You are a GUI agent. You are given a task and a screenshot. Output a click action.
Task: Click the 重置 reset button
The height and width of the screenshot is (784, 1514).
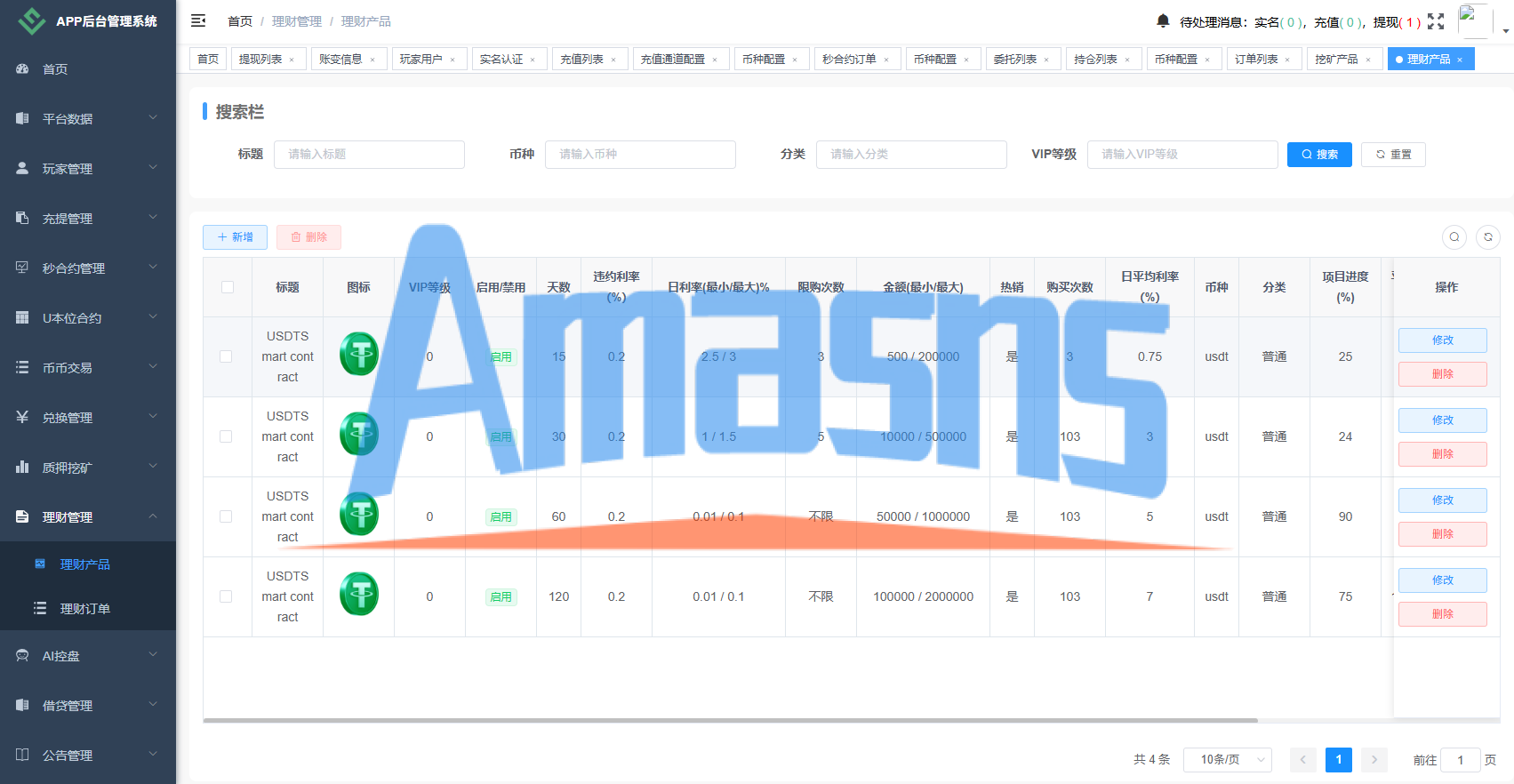click(x=1393, y=155)
